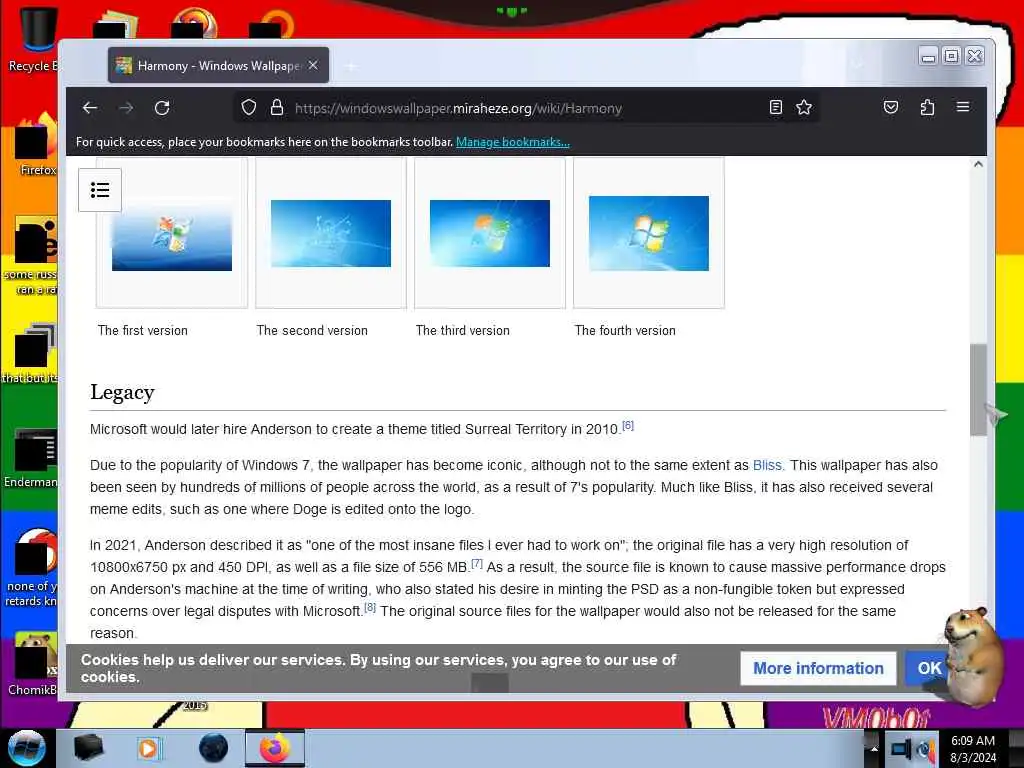Open the media player taskbar icon
Image resolution: width=1024 pixels, height=768 pixels.
coord(150,748)
